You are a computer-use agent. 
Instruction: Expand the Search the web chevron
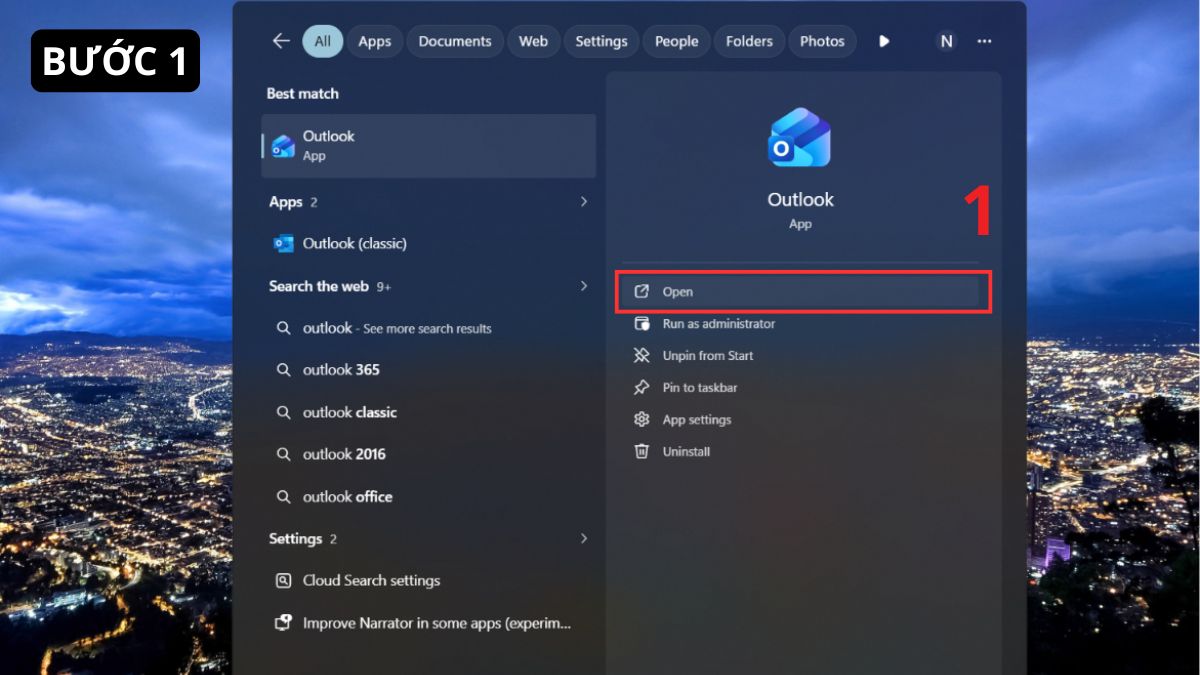pos(584,286)
